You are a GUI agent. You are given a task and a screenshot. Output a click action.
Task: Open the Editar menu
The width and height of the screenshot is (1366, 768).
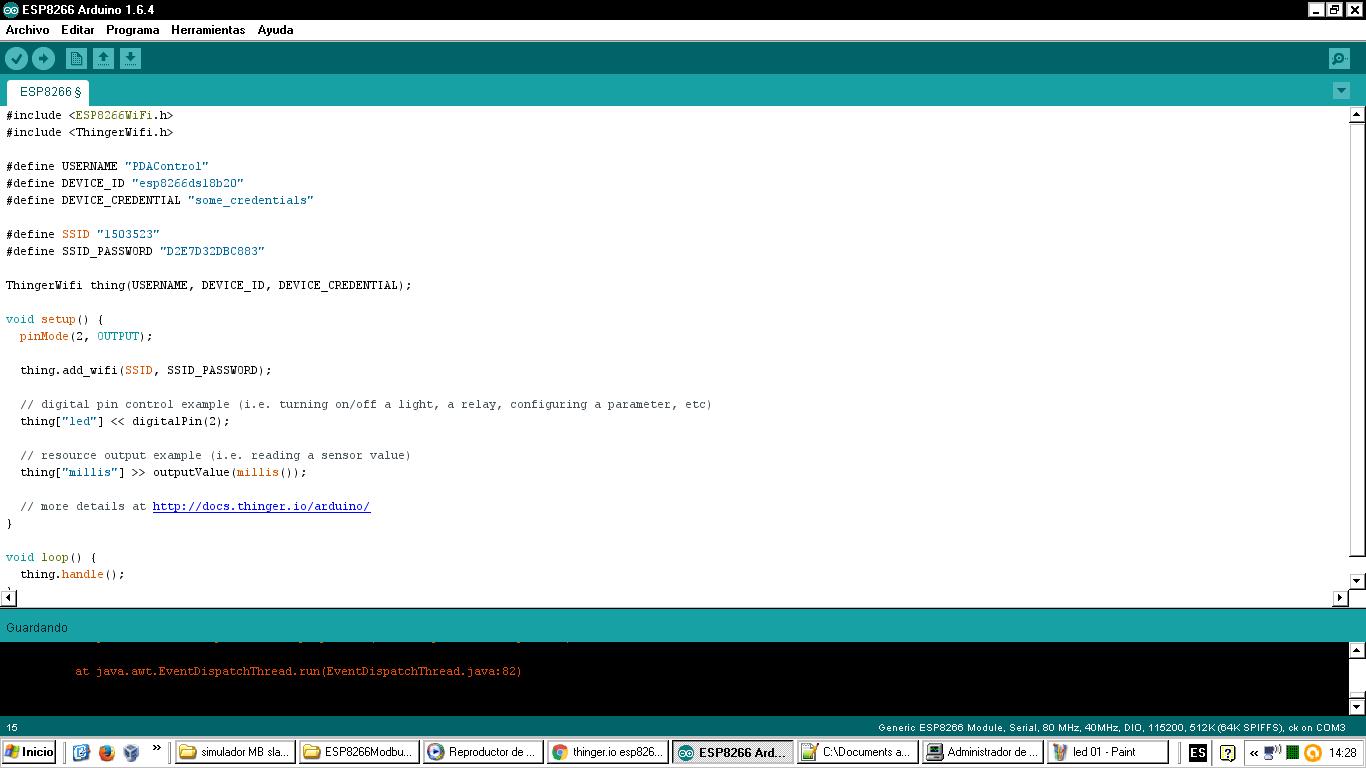point(78,30)
